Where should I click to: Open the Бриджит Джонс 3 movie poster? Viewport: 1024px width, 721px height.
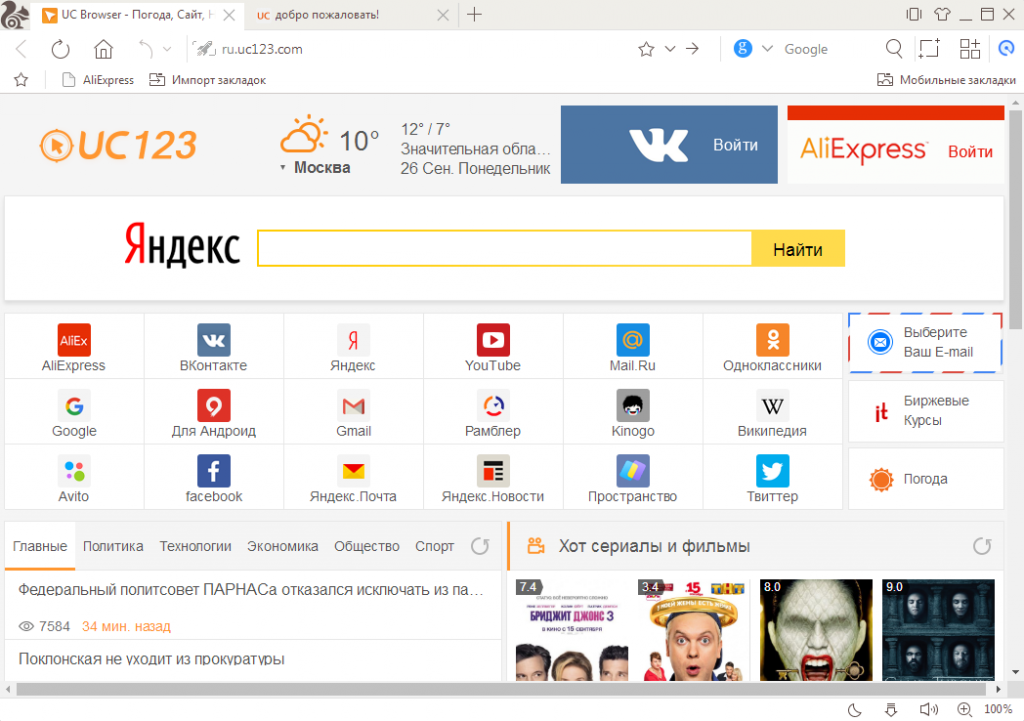571,630
